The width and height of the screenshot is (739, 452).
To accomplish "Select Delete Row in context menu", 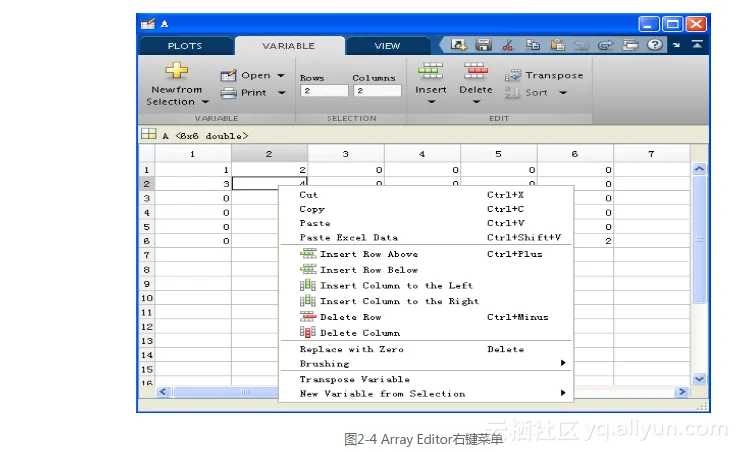I will (x=427, y=317).
